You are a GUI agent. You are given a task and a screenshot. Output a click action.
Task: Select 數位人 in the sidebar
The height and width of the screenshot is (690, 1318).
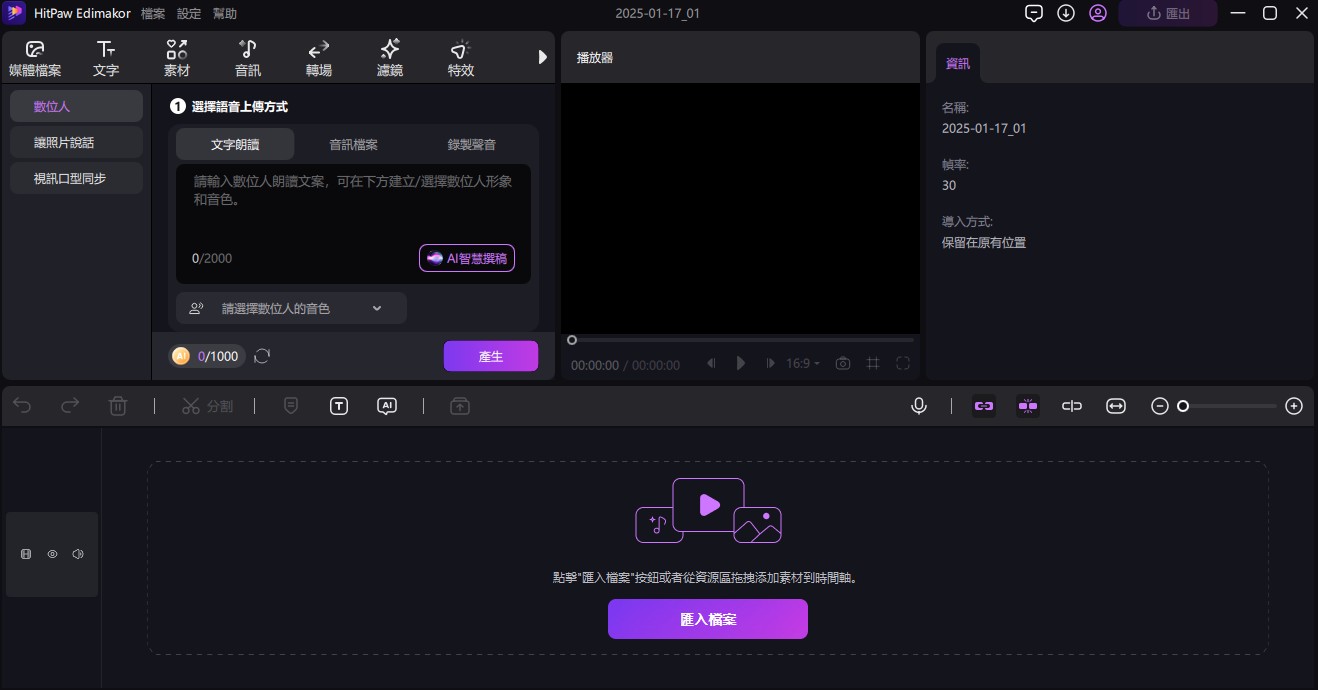[x=76, y=106]
